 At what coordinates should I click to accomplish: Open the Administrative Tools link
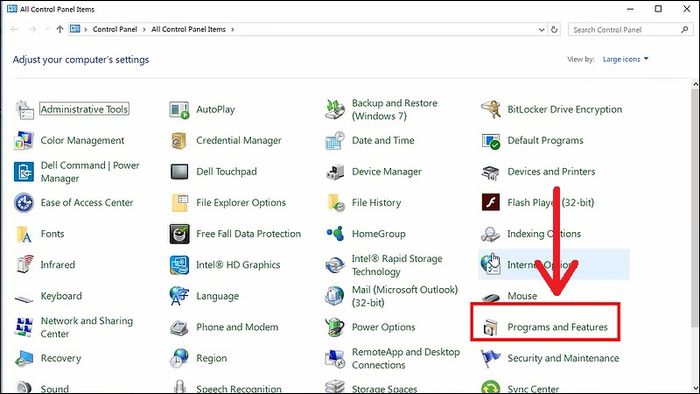[x=84, y=109]
